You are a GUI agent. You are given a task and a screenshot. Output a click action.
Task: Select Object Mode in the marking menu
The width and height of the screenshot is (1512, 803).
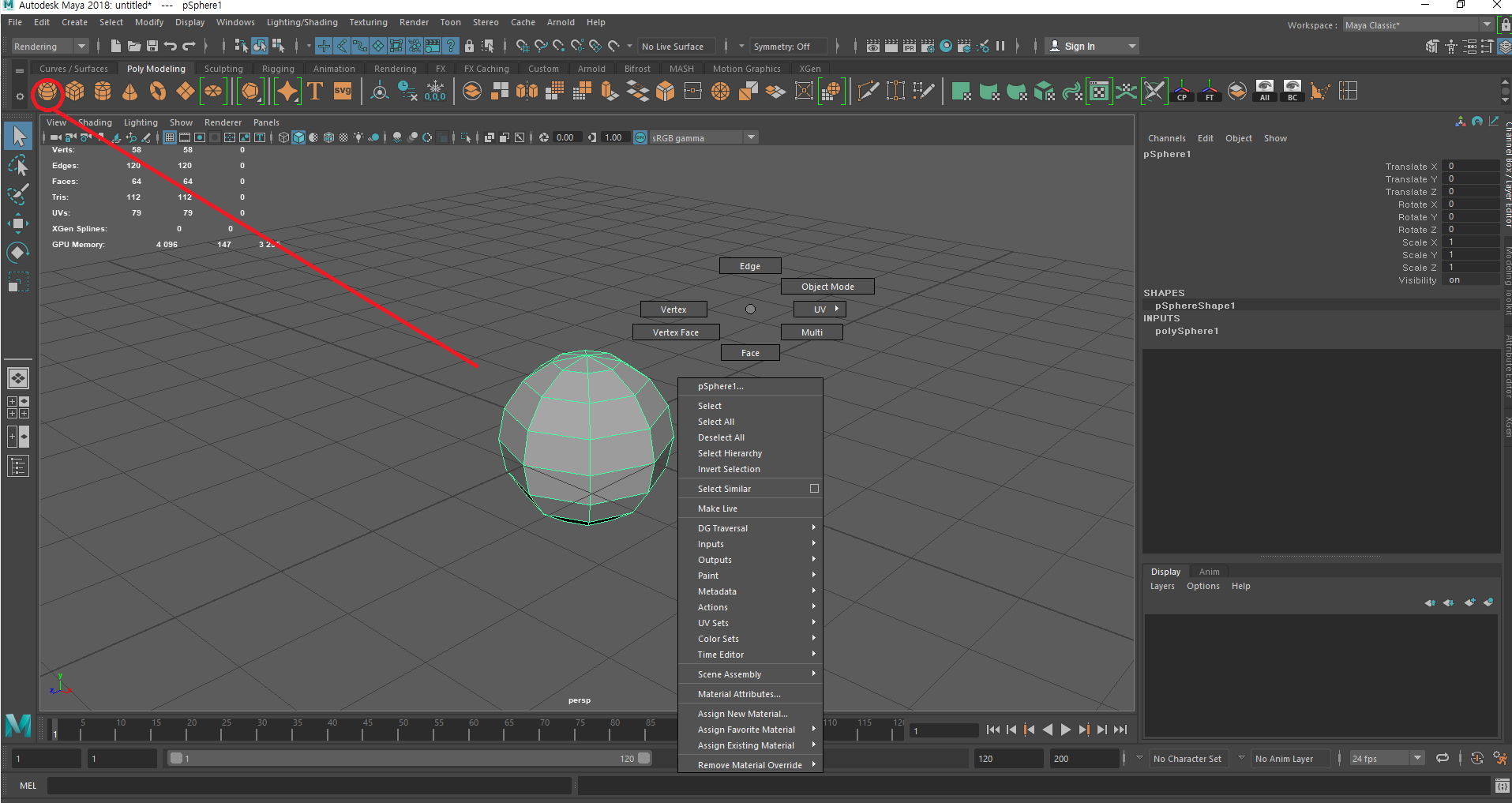click(827, 287)
